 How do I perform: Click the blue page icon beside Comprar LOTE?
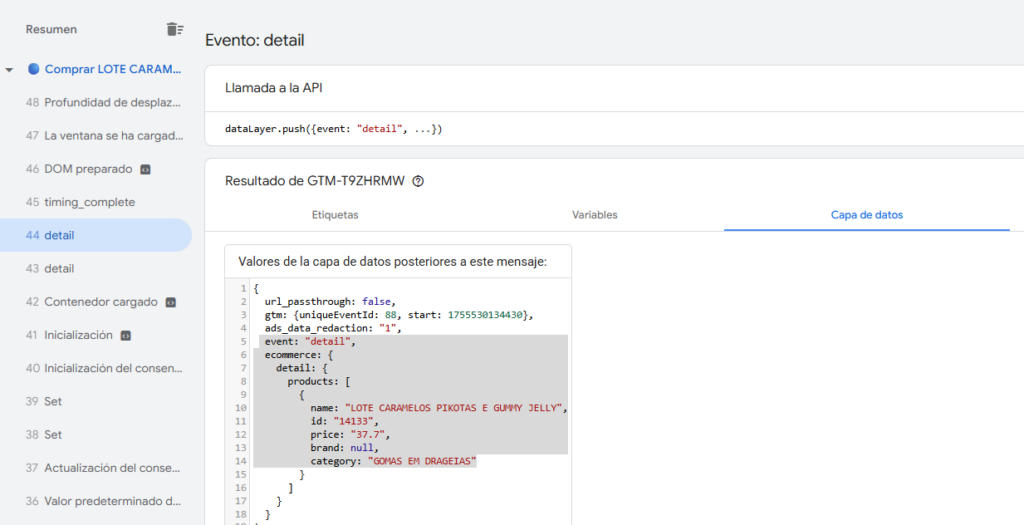pos(33,69)
